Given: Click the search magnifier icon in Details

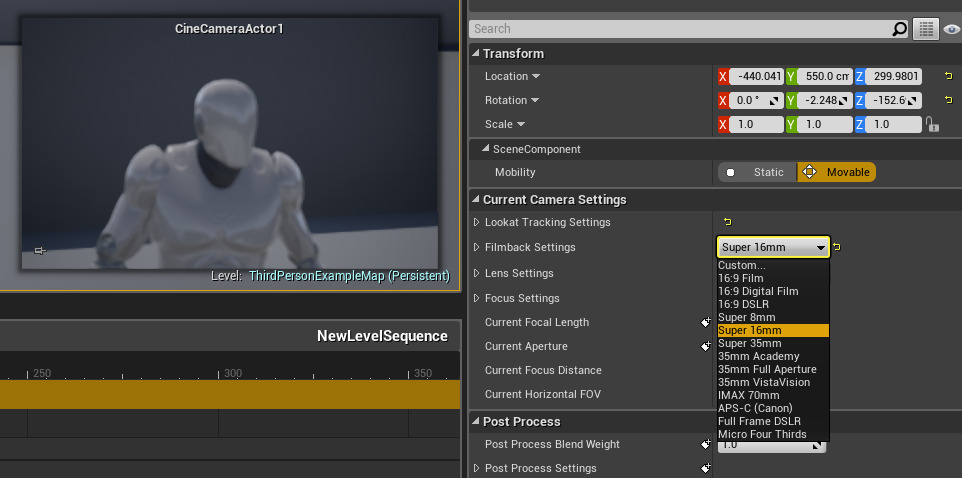Looking at the screenshot, I should click(899, 29).
